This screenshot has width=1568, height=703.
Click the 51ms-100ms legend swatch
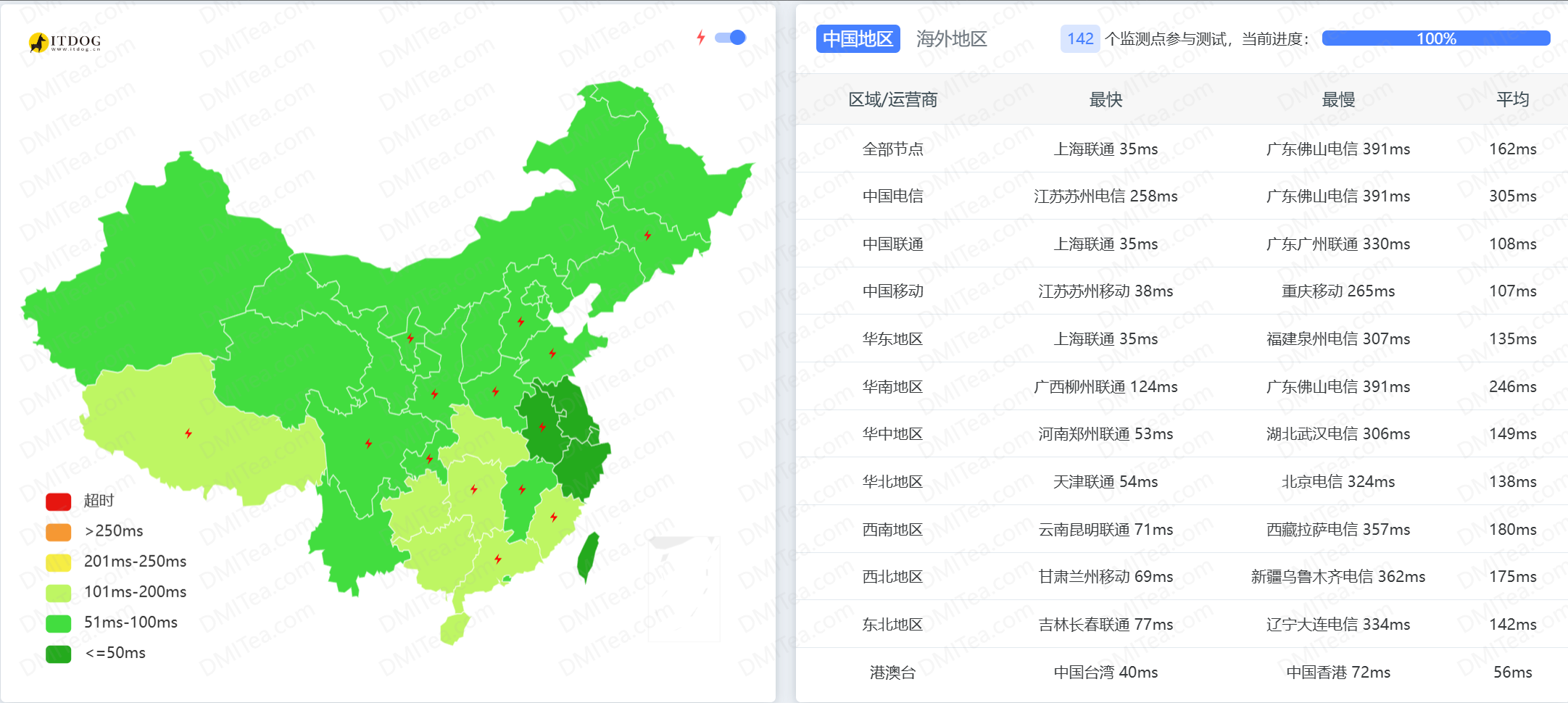[x=58, y=623]
